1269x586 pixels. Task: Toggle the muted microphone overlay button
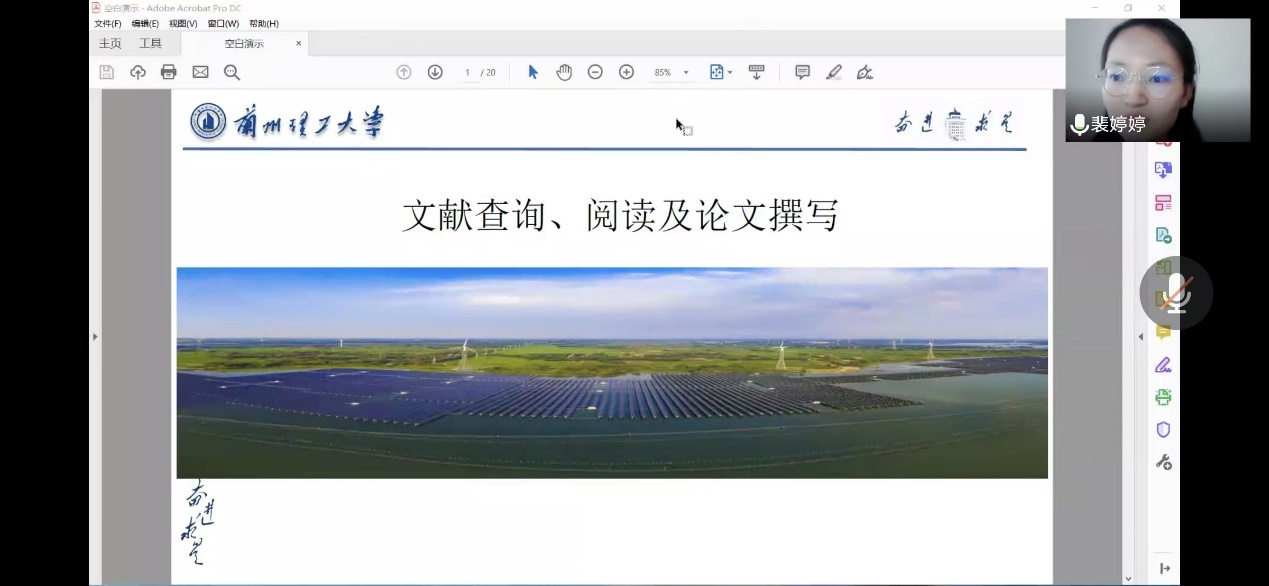coord(1176,293)
